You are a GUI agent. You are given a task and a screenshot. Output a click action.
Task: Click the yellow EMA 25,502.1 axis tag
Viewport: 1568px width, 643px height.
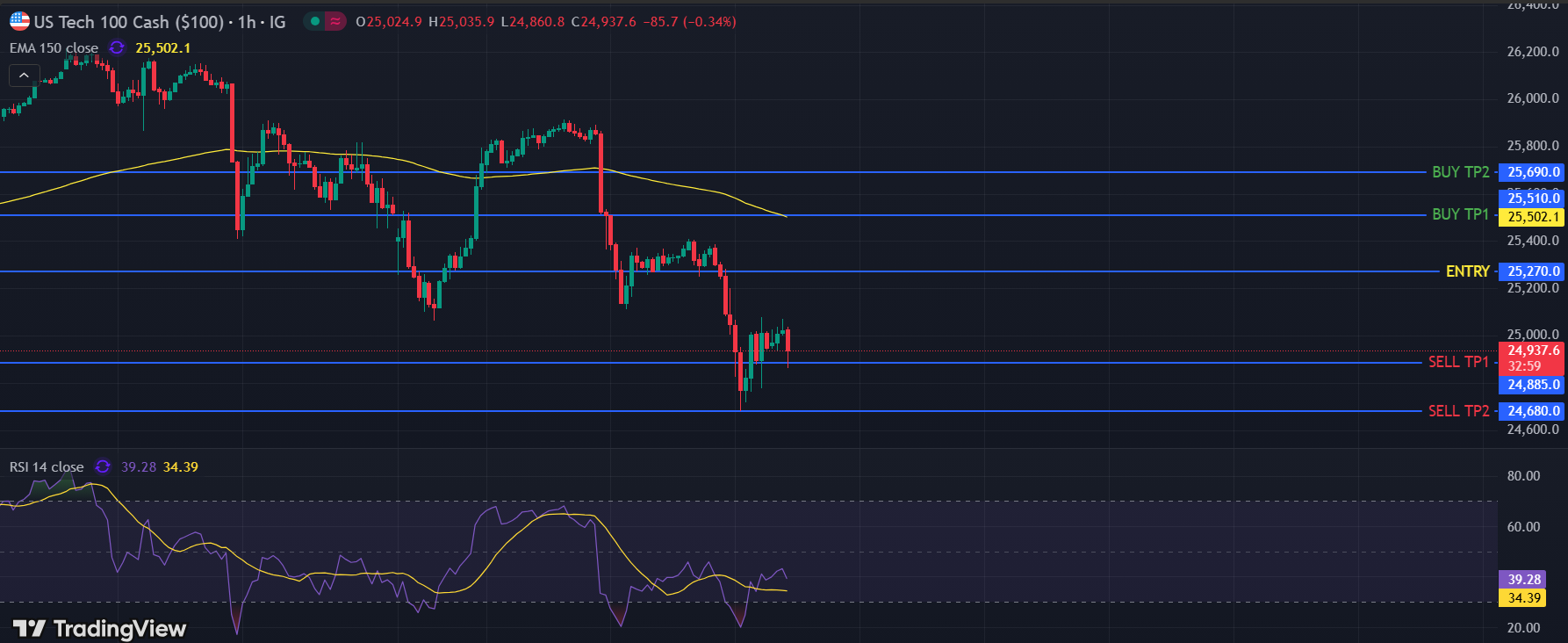tap(1533, 217)
